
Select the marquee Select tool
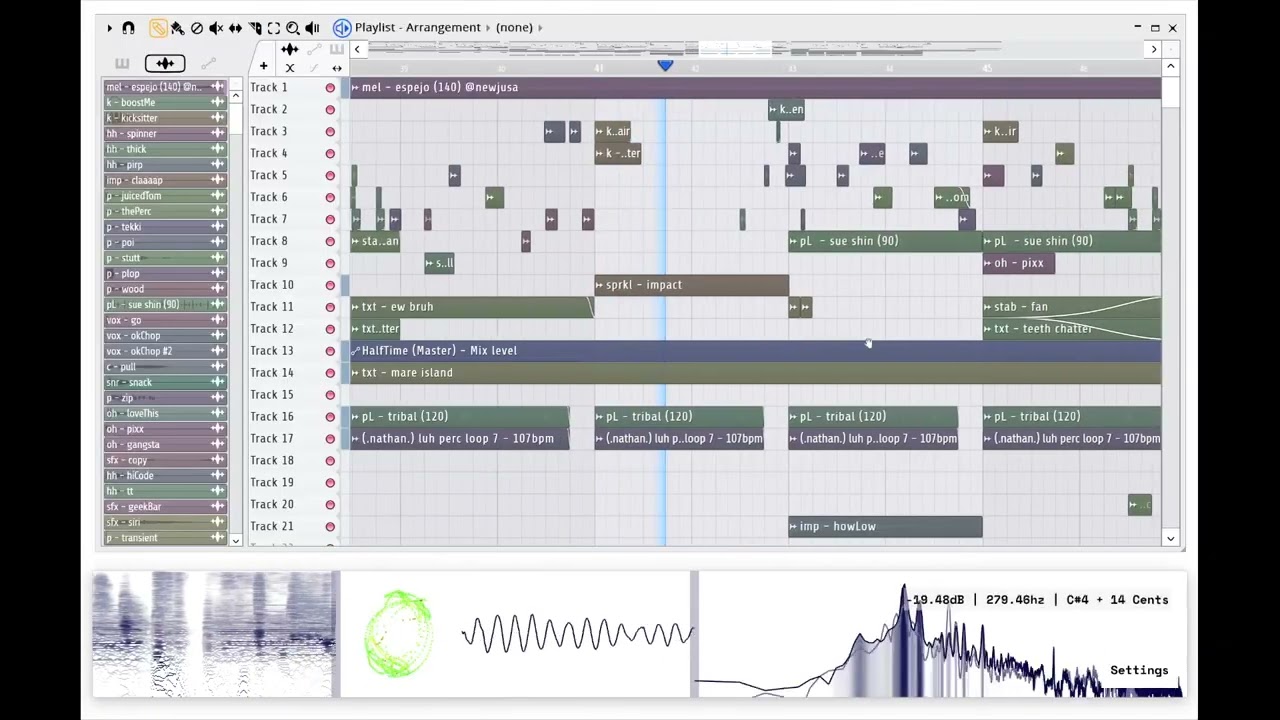tap(274, 28)
